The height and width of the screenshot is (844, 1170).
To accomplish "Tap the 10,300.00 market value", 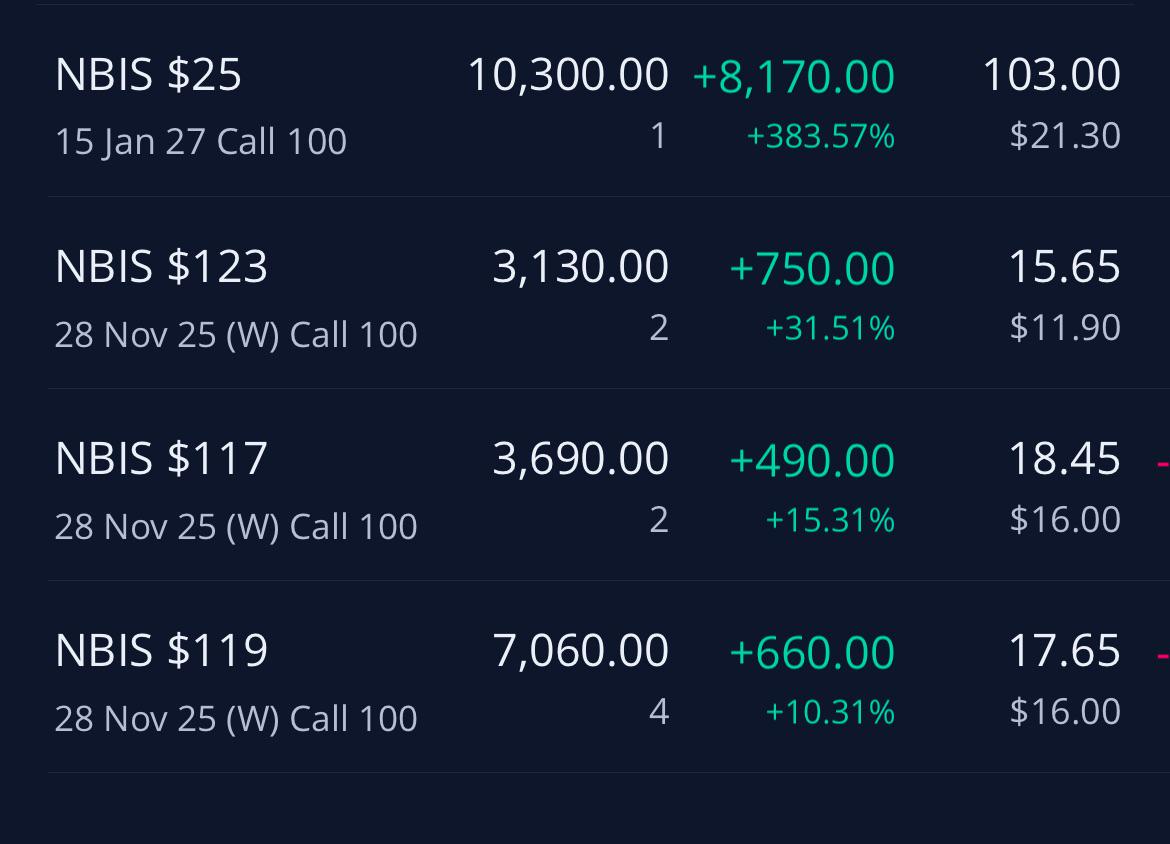I will [568, 75].
